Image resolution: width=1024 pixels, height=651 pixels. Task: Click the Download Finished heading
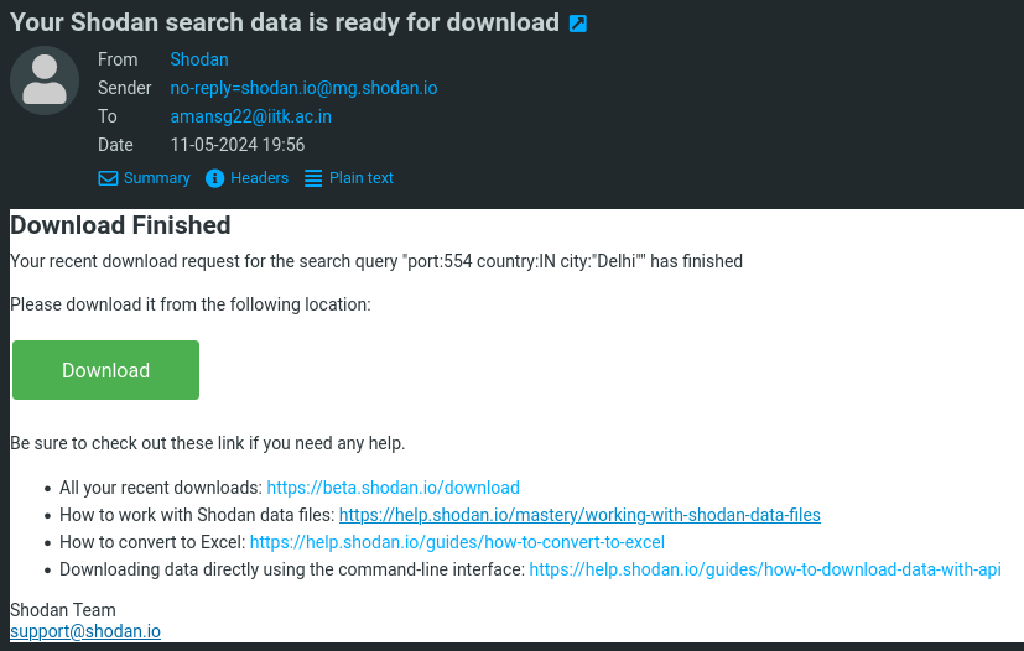(x=120, y=225)
